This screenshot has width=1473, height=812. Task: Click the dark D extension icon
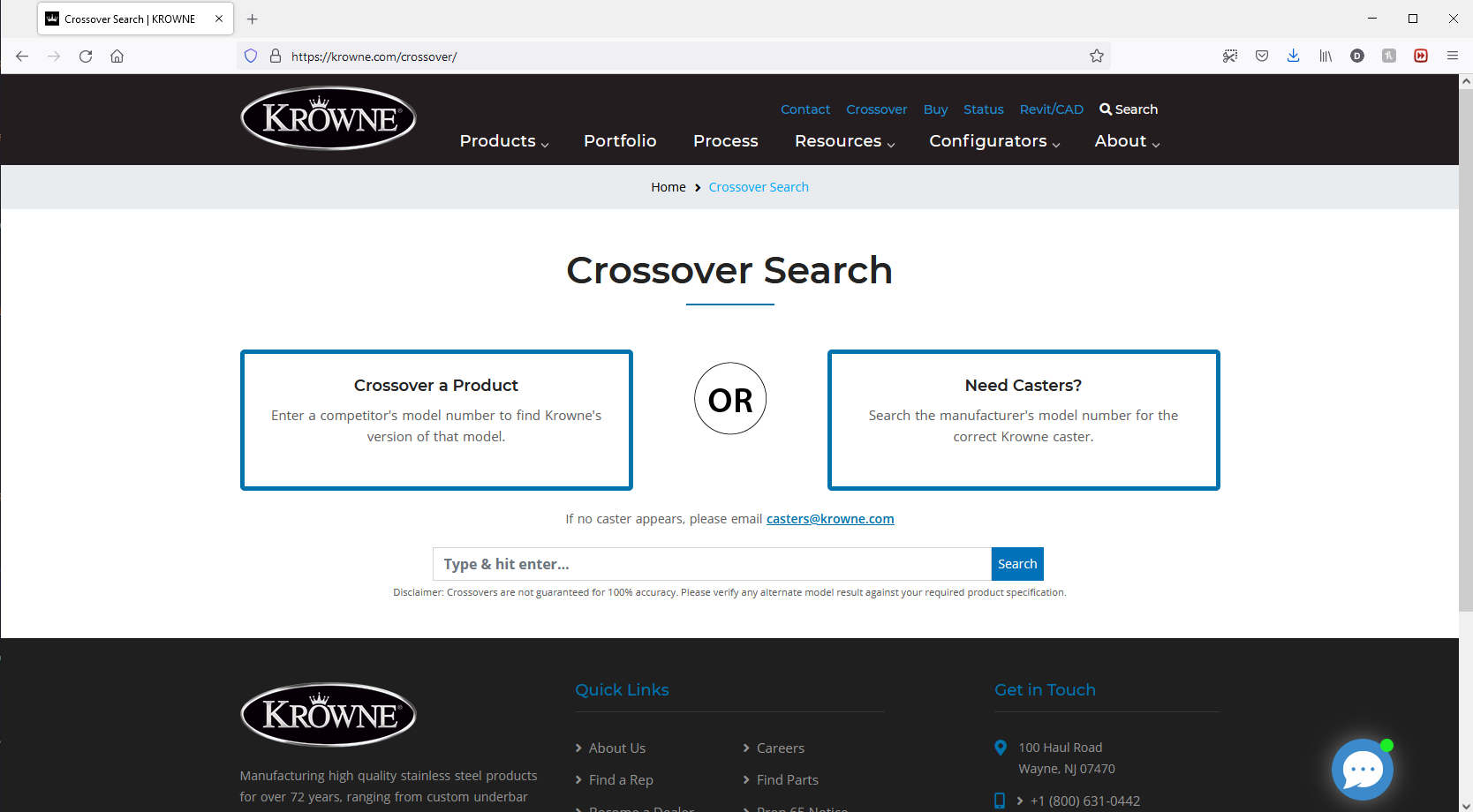click(1357, 56)
